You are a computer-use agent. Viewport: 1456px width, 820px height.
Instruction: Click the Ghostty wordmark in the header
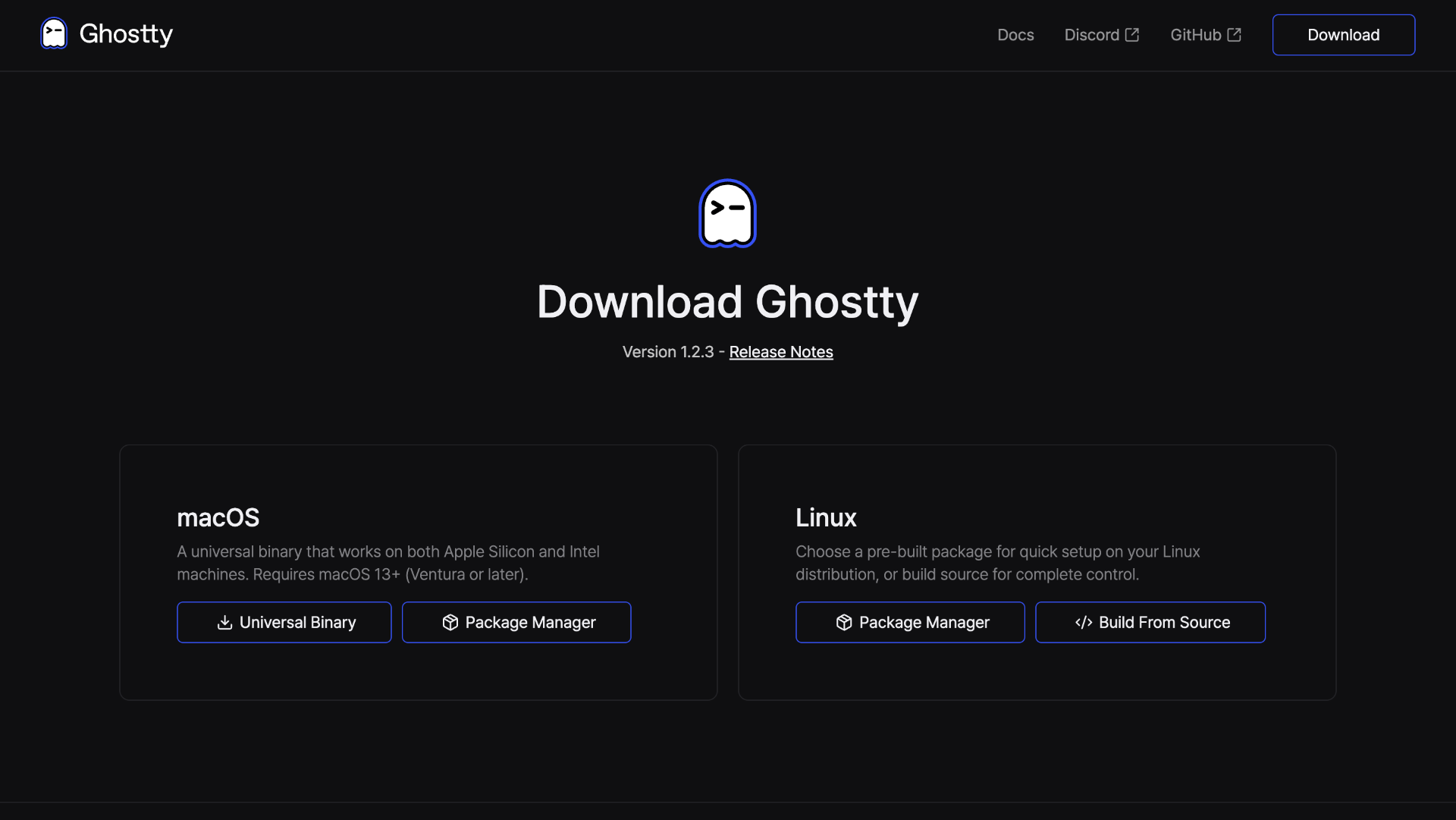click(126, 34)
